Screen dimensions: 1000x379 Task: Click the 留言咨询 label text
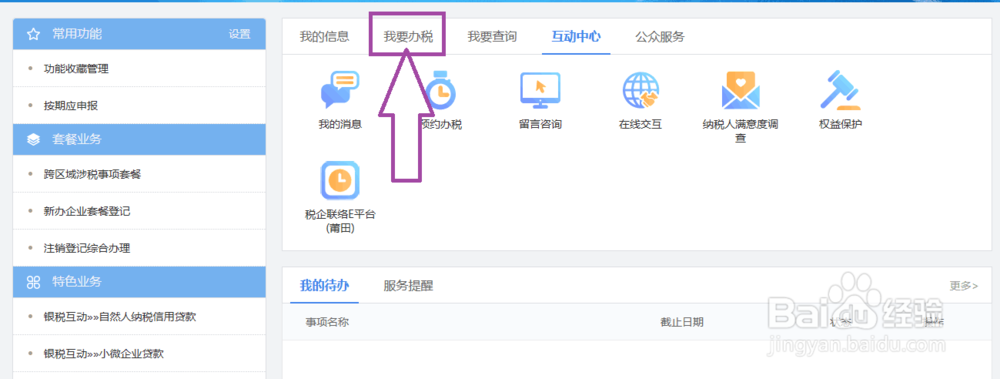540,124
